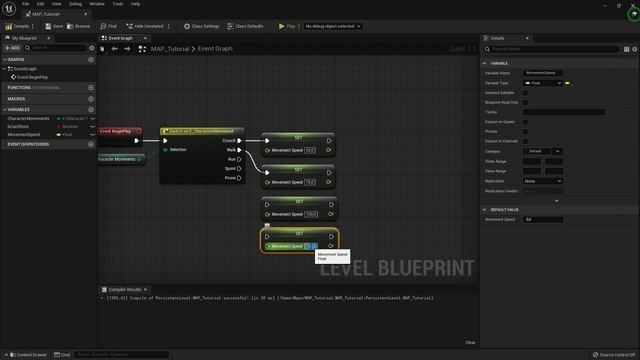Toggle Blueprint Read Only checkbox
Image resolution: width=640 pixels, height=360 pixels.
click(525, 102)
